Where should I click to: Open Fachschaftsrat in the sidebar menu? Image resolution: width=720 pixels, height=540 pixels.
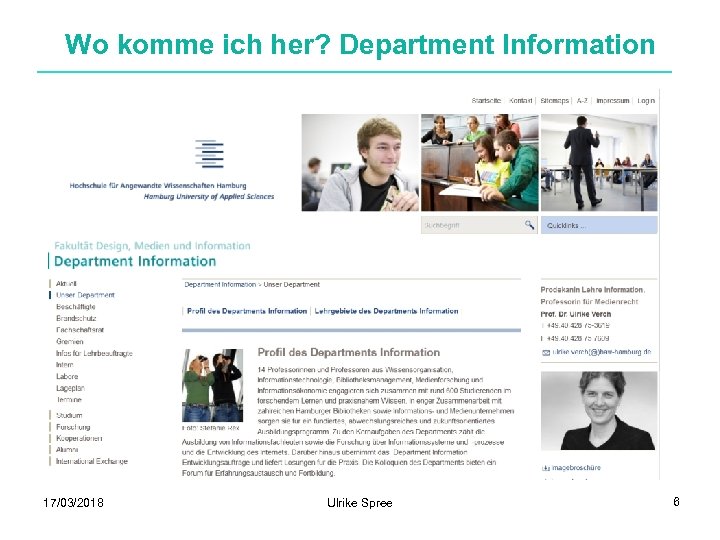pyautogui.click(x=80, y=330)
